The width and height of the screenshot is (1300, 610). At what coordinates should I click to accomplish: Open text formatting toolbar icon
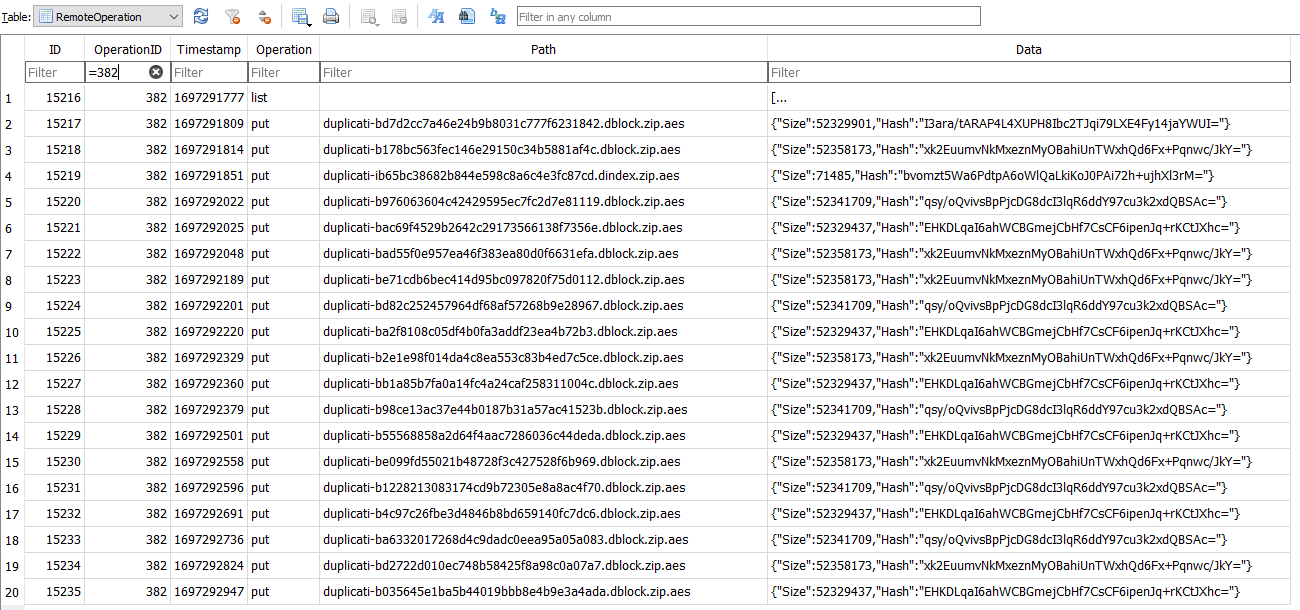pos(436,16)
